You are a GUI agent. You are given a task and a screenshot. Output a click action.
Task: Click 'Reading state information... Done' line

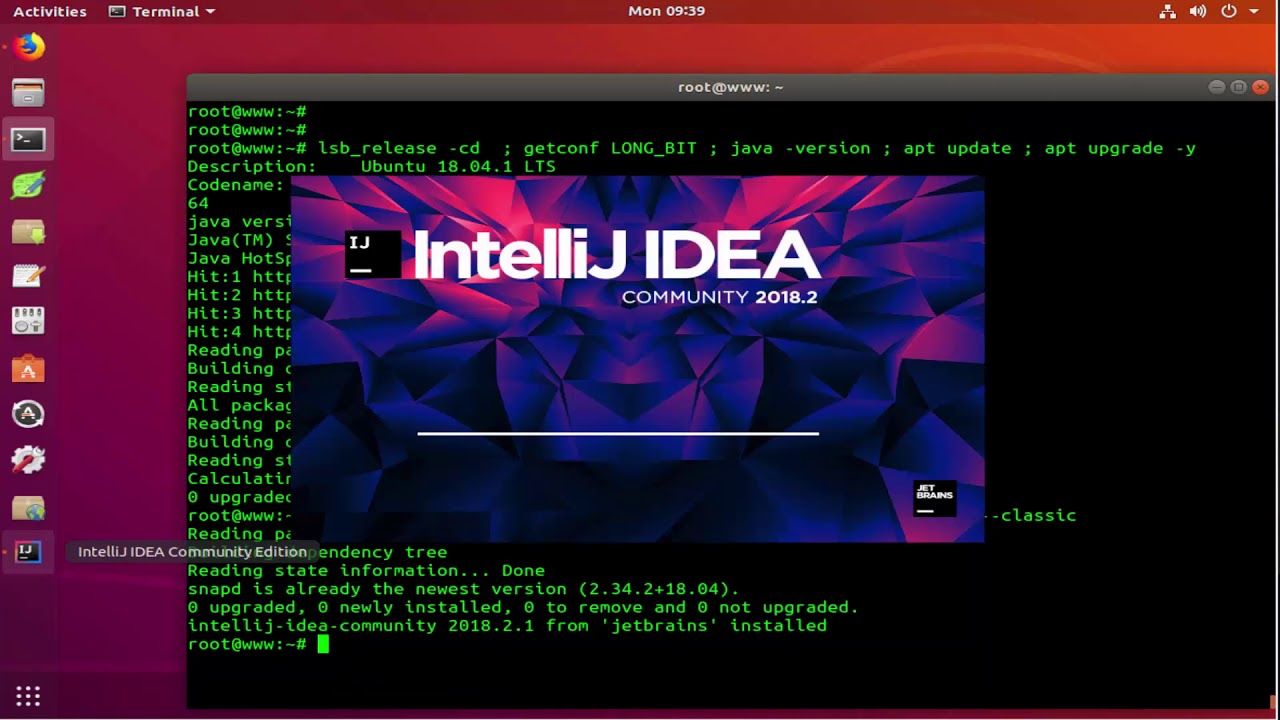pos(366,571)
